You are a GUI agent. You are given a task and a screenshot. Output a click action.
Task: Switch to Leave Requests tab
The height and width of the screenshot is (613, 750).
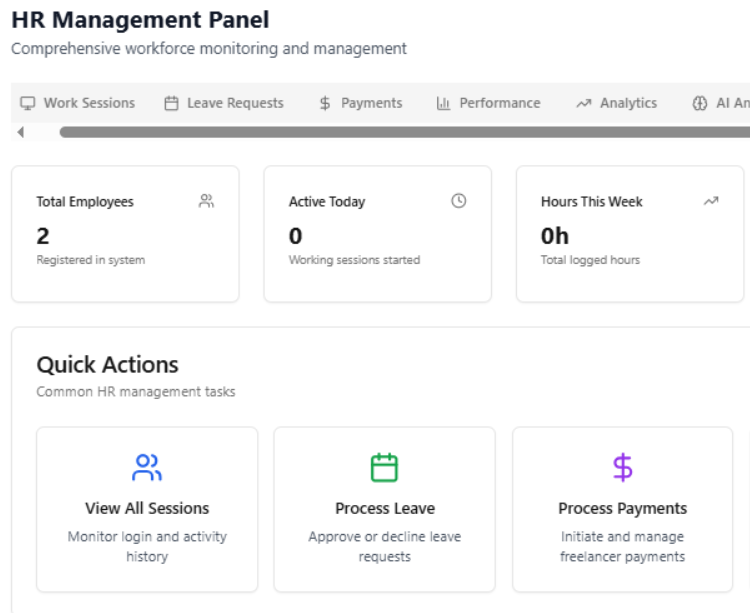coord(224,103)
